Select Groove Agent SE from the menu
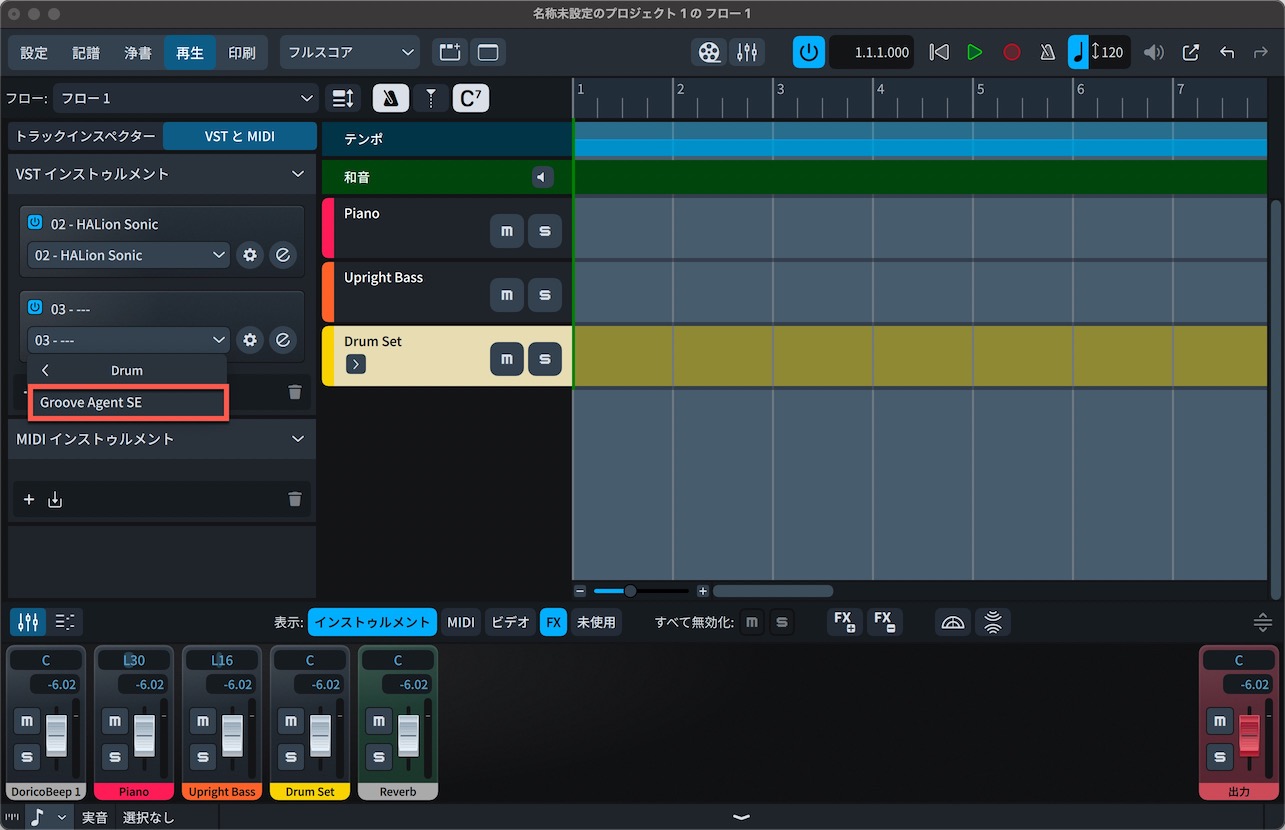This screenshot has width=1285, height=830. click(128, 402)
